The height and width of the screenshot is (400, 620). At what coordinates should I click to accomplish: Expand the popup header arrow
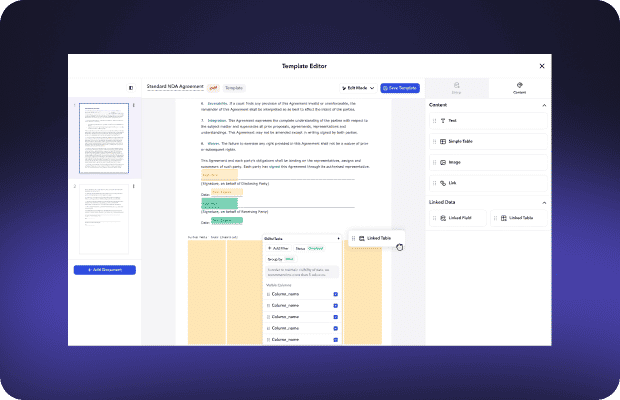click(x=338, y=239)
